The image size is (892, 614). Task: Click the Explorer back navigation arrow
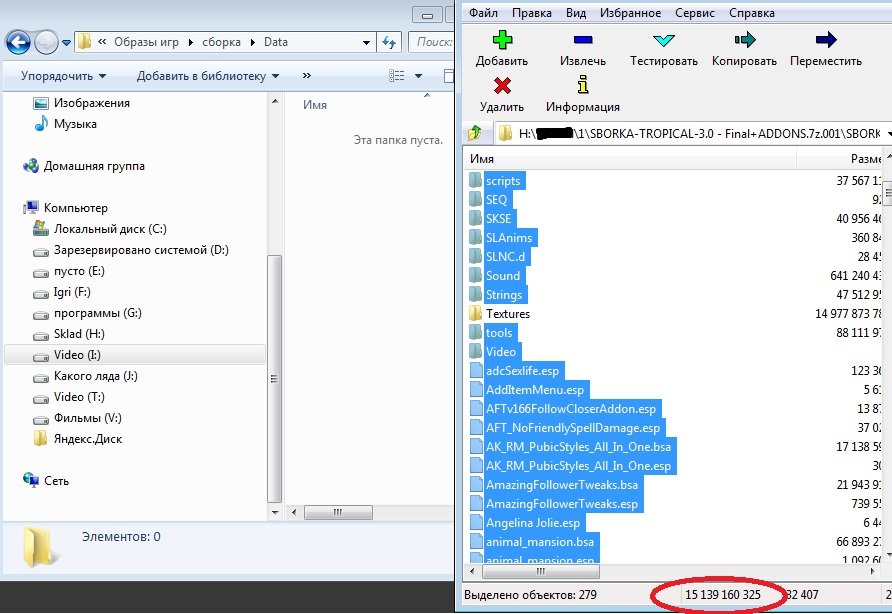(x=19, y=42)
